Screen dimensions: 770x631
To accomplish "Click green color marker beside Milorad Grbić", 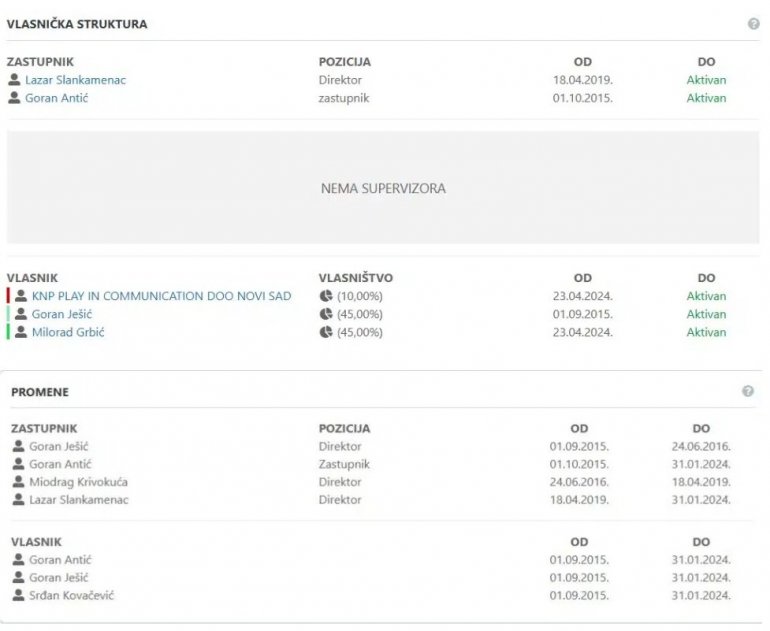I will pos(8,332).
